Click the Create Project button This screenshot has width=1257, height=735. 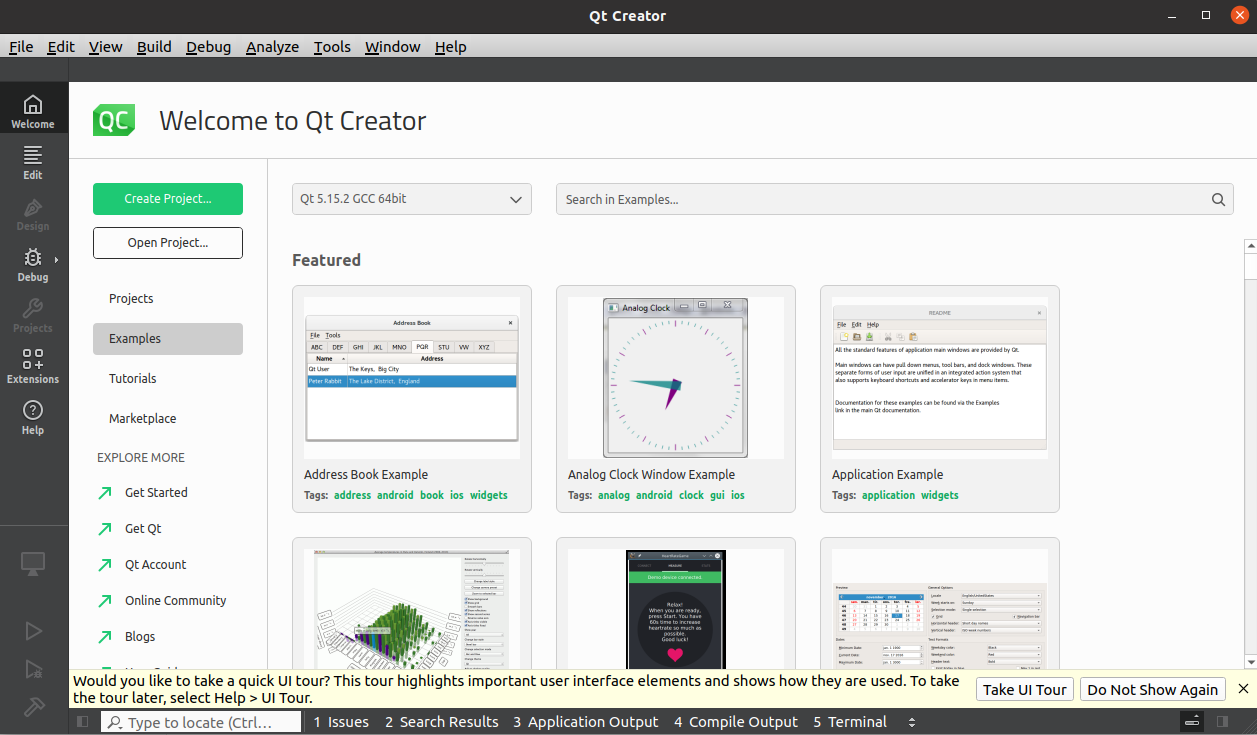168,199
